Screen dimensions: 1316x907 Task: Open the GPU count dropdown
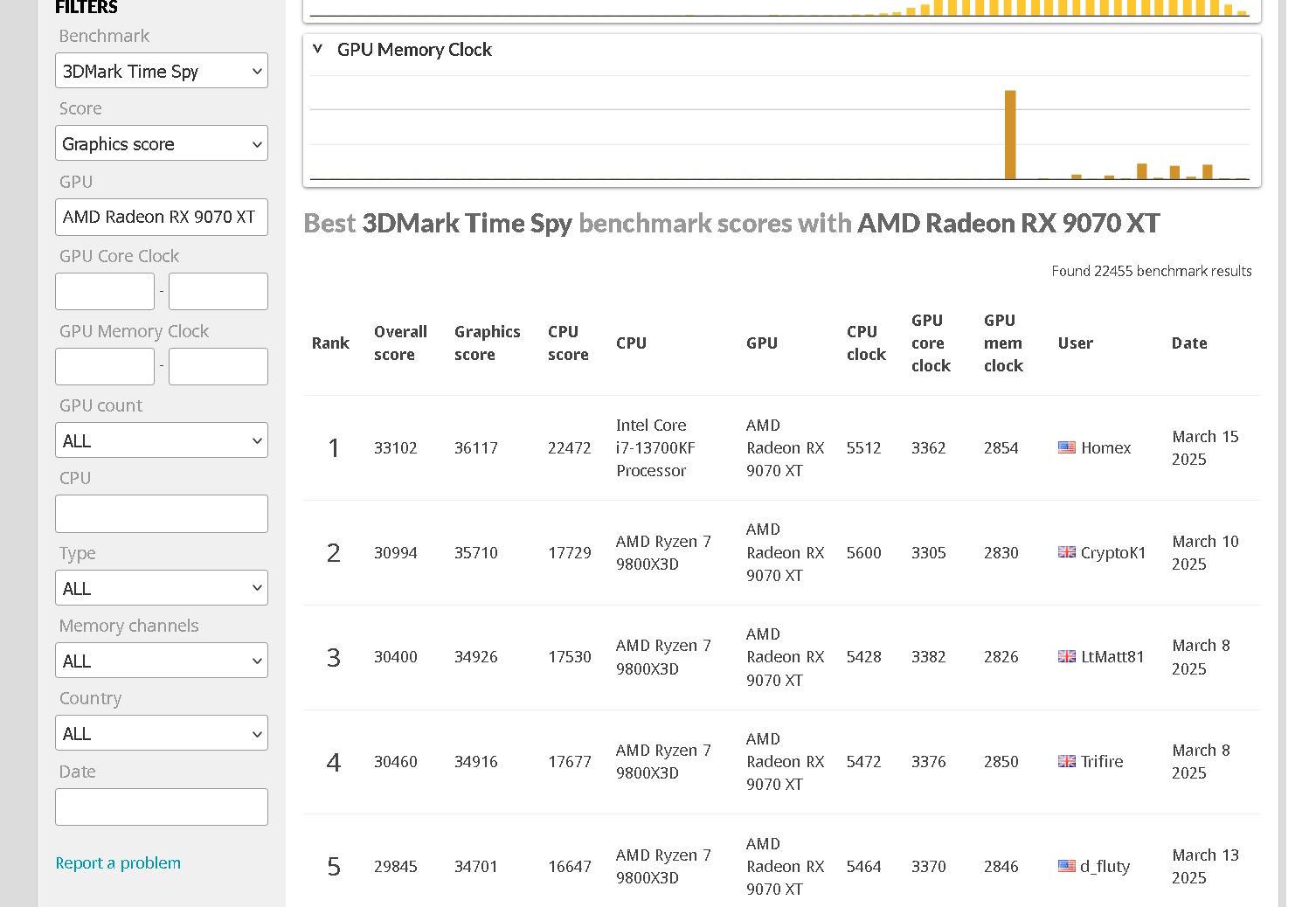162,440
